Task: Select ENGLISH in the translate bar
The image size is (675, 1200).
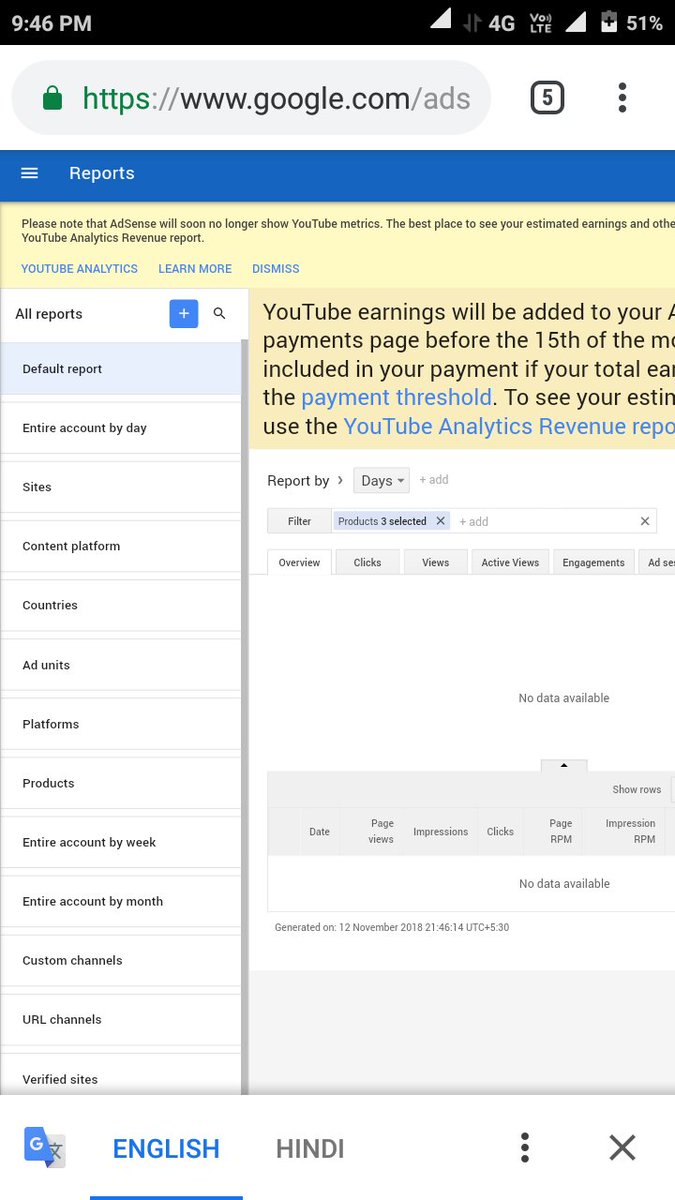Action: click(x=166, y=1149)
